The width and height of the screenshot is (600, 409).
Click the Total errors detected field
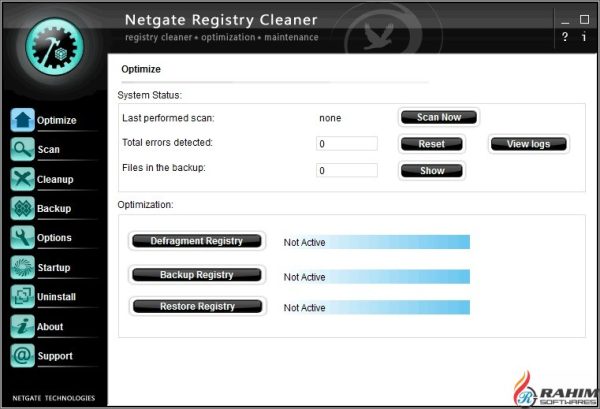[x=347, y=143]
